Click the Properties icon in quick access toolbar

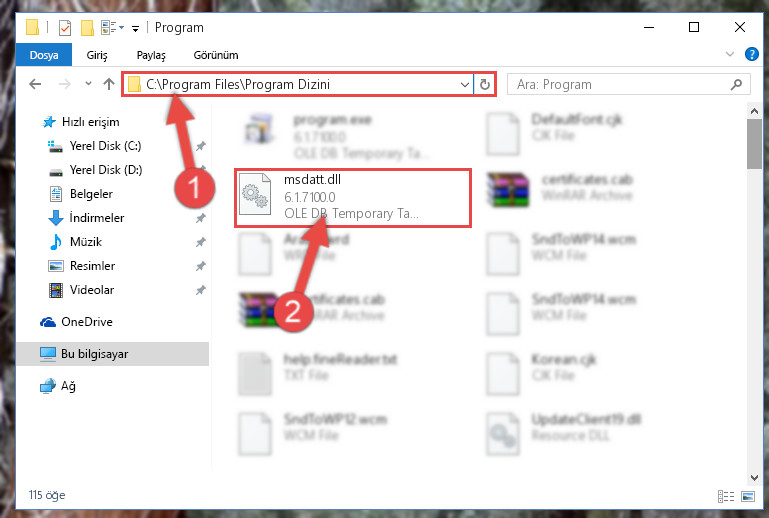[65, 27]
